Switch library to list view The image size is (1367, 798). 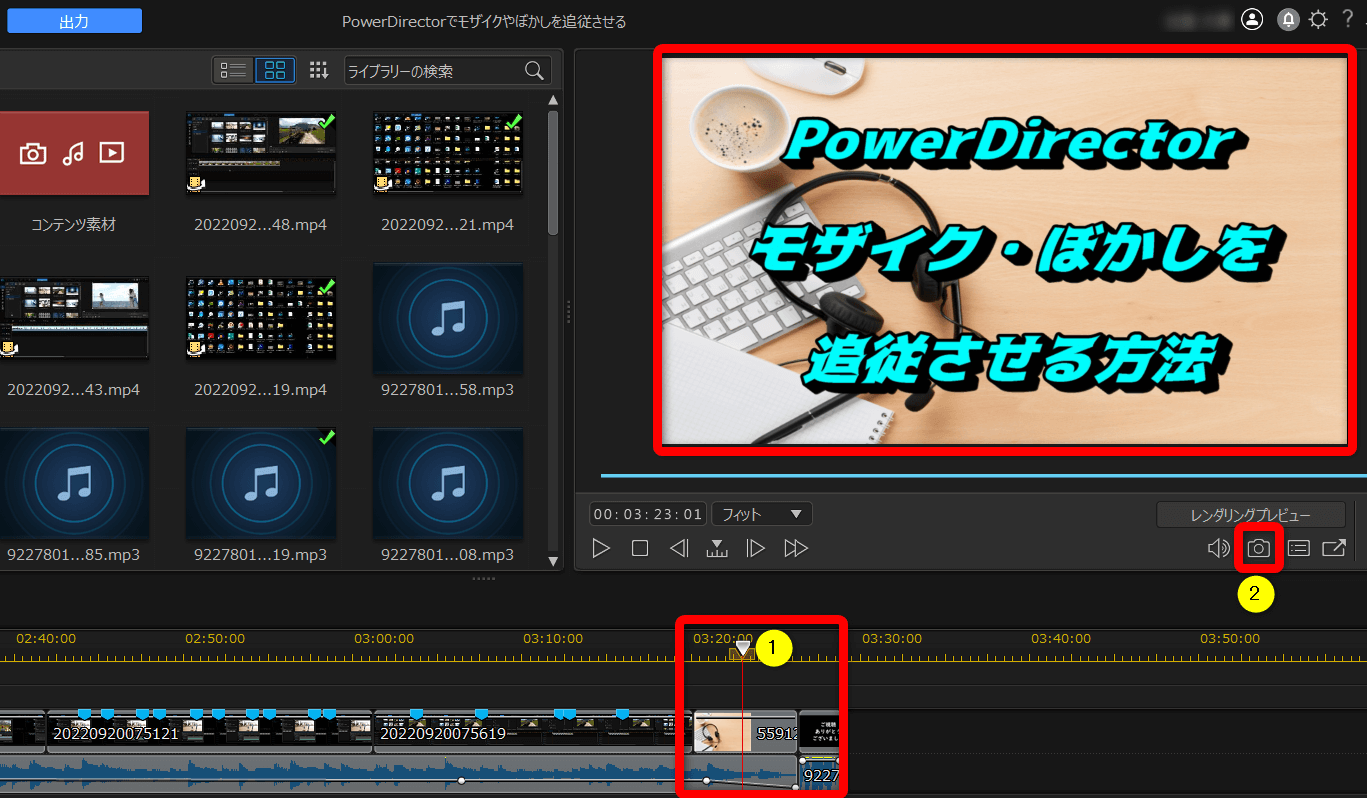coord(233,70)
